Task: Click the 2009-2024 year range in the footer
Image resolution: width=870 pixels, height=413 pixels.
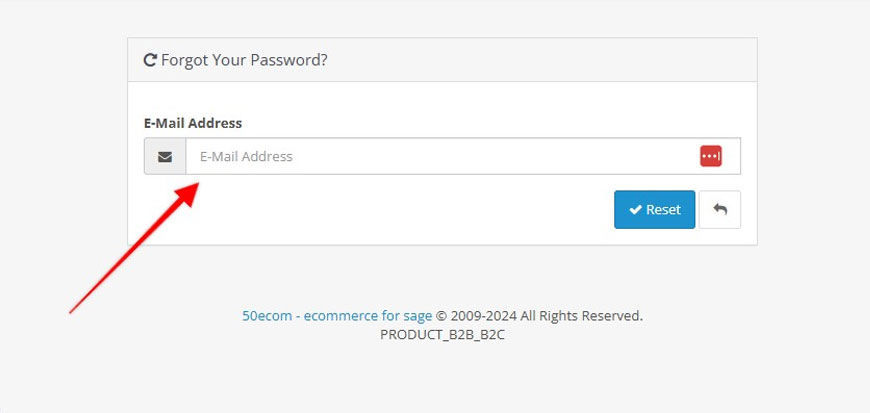Action: tap(483, 316)
